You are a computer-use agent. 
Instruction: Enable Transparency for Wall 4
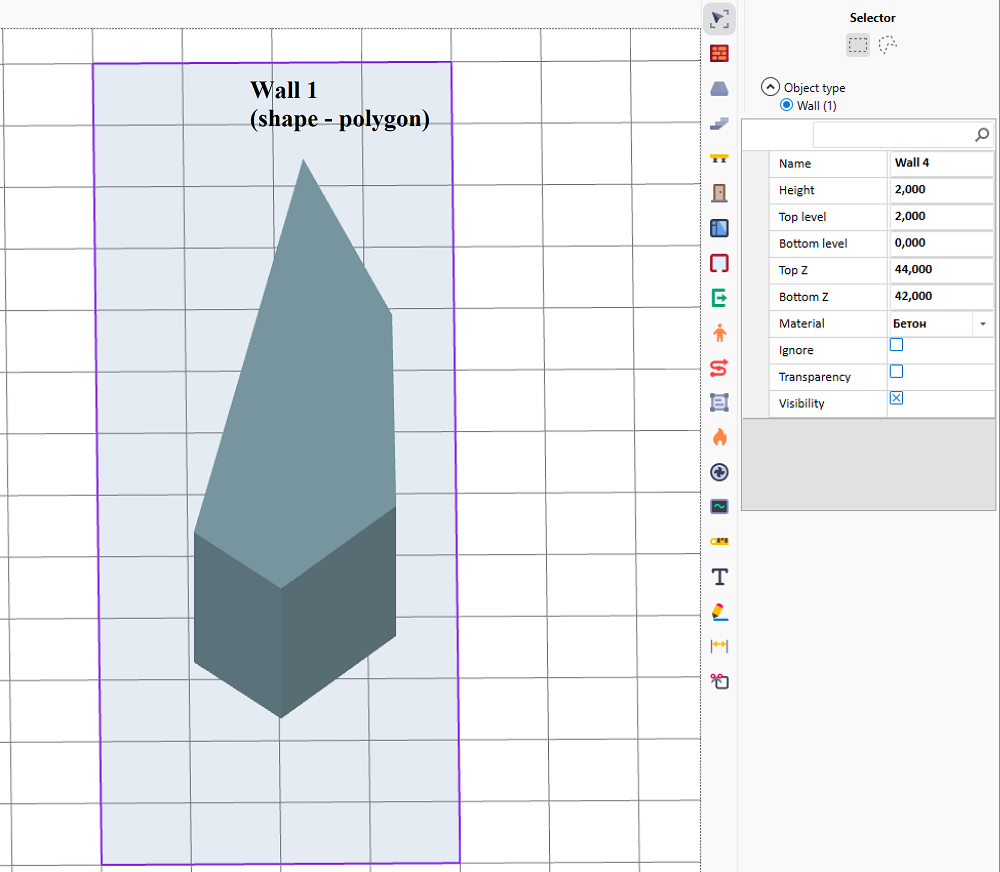coord(896,371)
